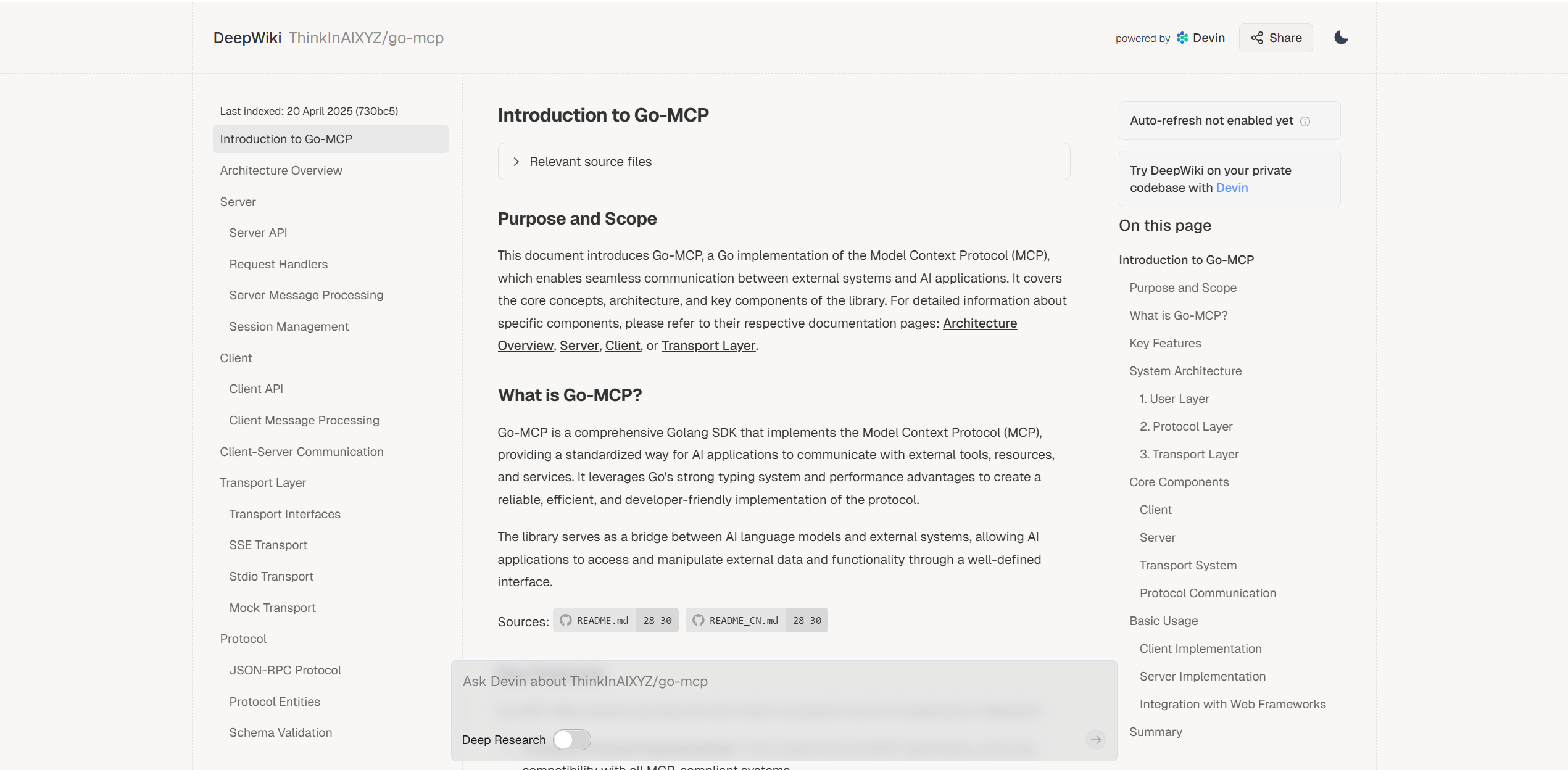Select 'Session Management' sidebar item
The height and width of the screenshot is (770, 1568).
(289, 326)
